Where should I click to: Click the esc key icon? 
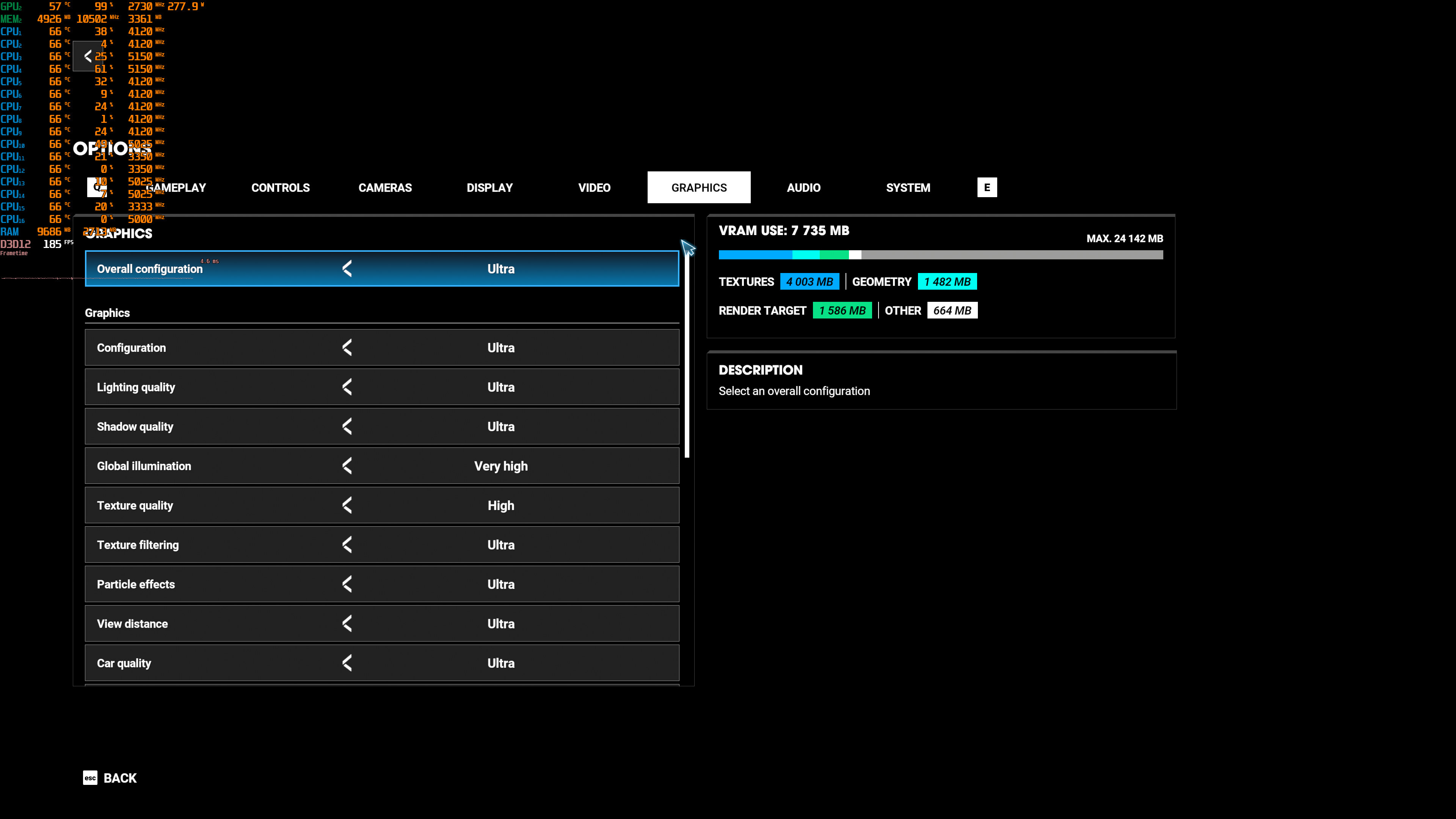coord(90,778)
